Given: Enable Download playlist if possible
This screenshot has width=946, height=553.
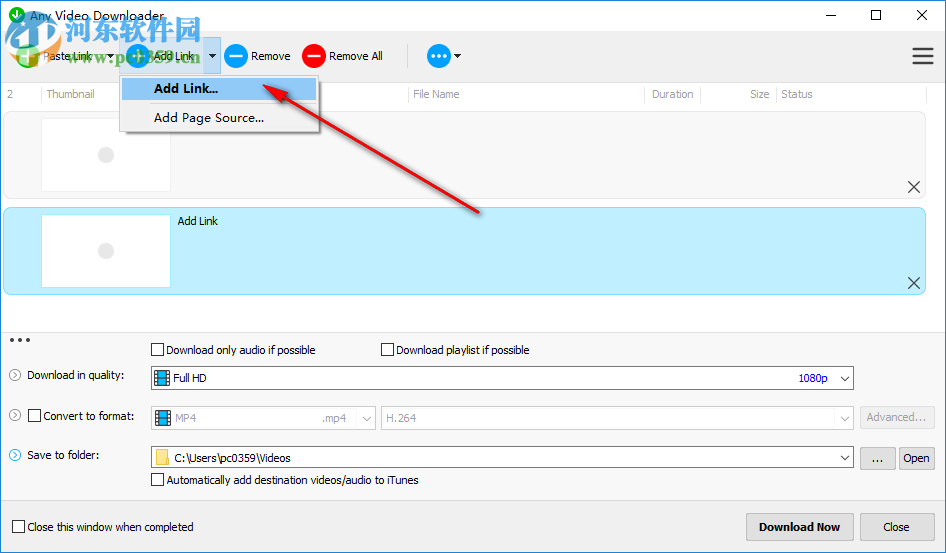Looking at the screenshot, I should pyautogui.click(x=387, y=350).
